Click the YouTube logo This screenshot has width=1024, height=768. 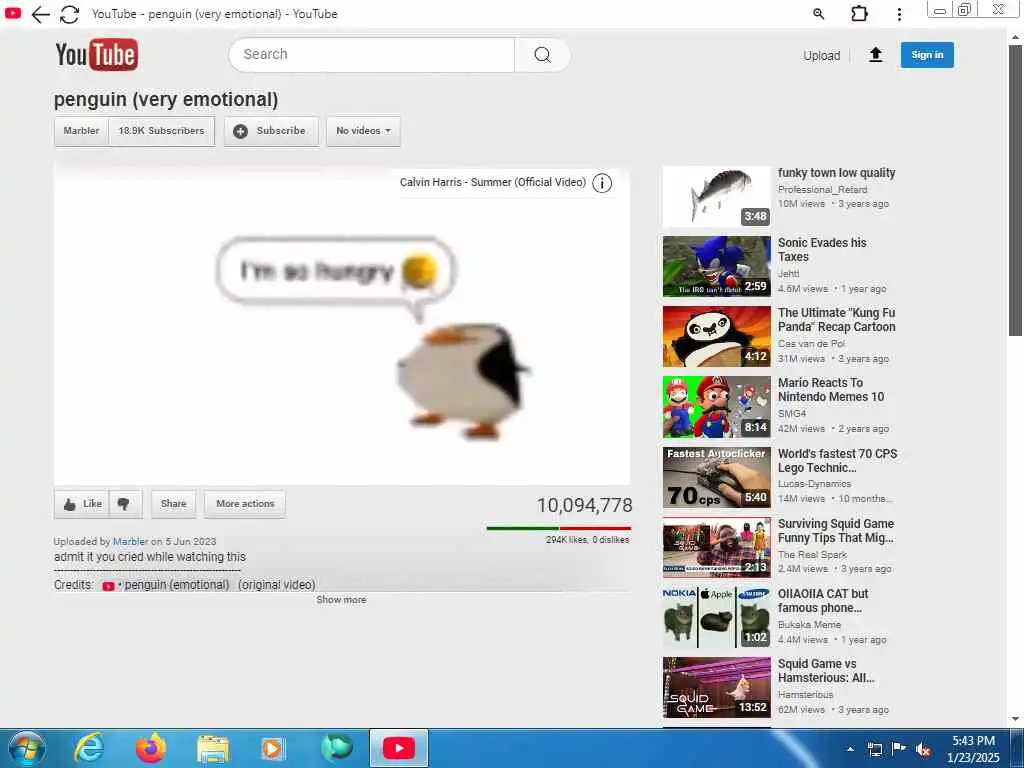[x=97, y=54]
